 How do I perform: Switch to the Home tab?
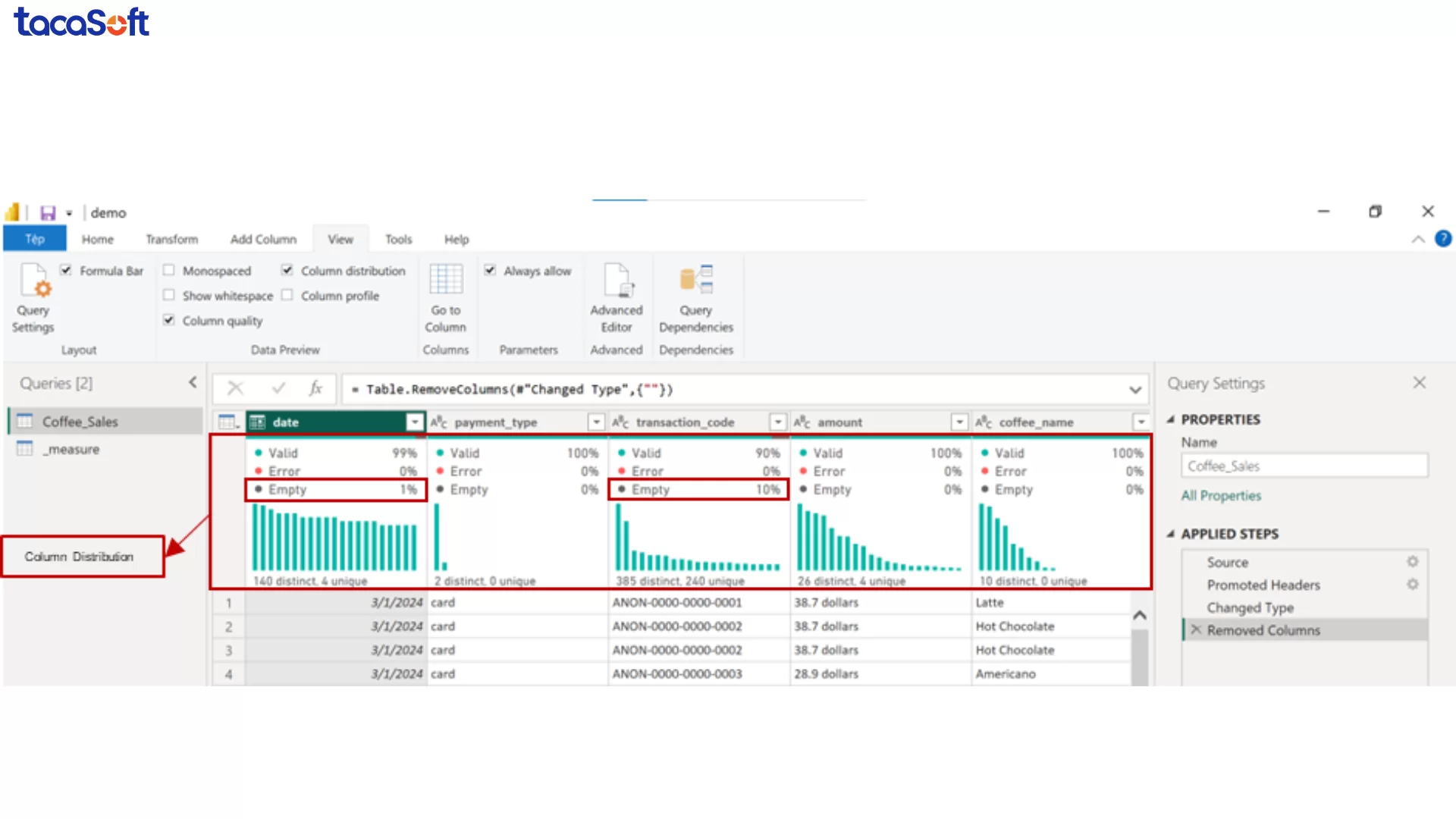point(98,239)
